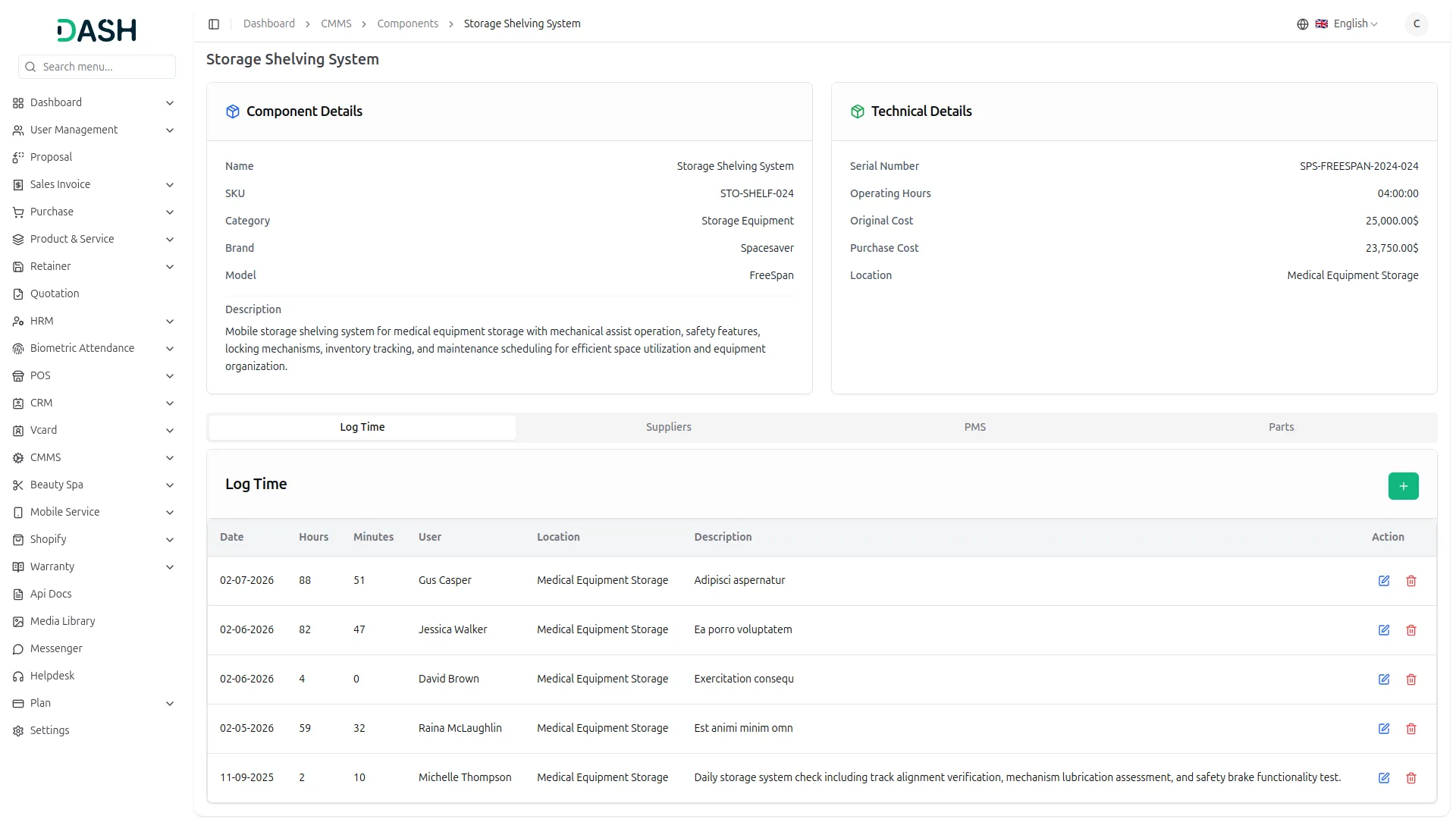This screenshot has width=1456, height=819.
Task: Edit the David Brown log entry
Action: (x=1384, y=679)
